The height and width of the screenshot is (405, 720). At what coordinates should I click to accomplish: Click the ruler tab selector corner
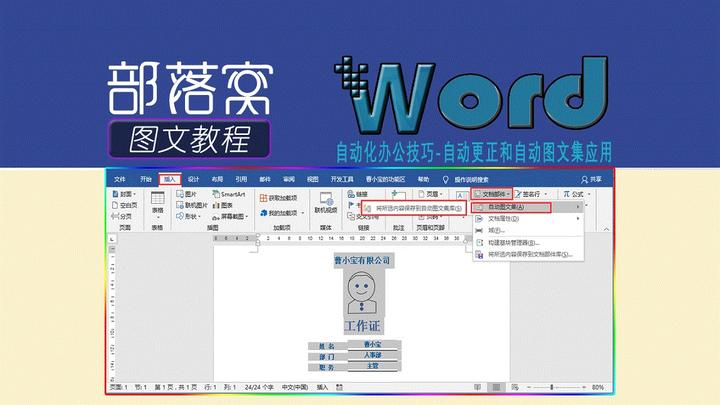click(x=112, y=239)
